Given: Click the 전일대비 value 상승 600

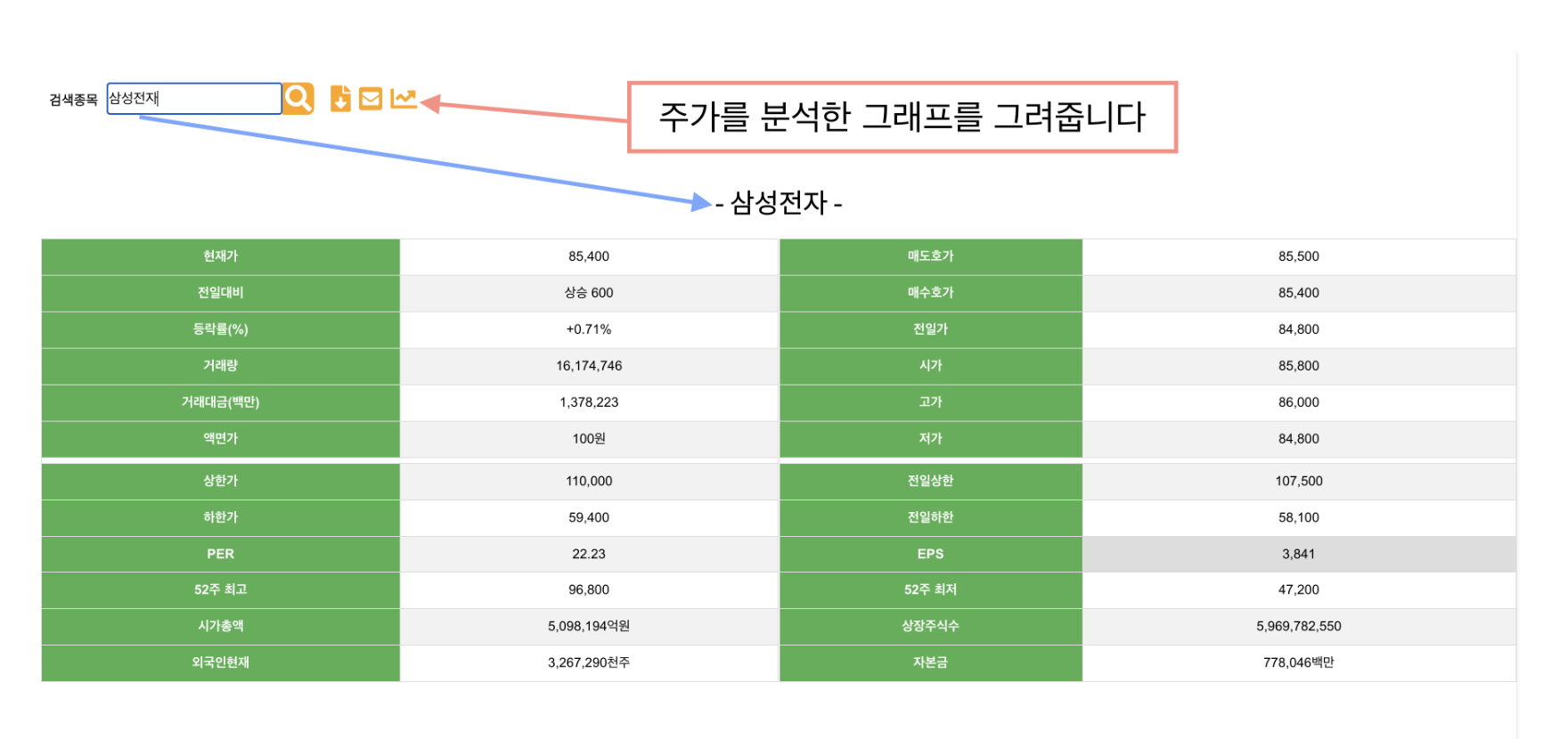Looking at the screenshot, I should (x=588, y=293).
